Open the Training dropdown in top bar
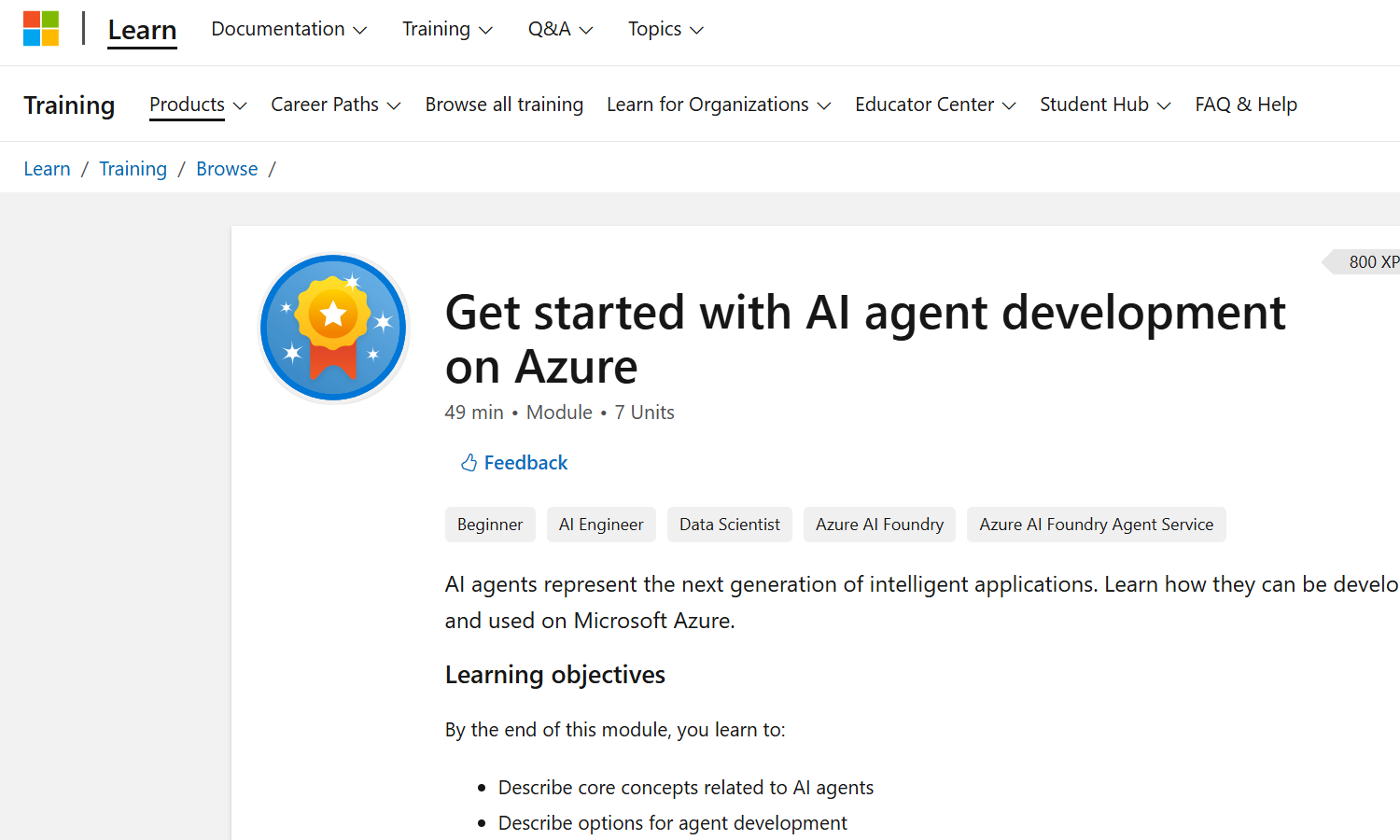The height and width of the screenshot is (840, 1400). pyautogui.click(x=447, y=29)
